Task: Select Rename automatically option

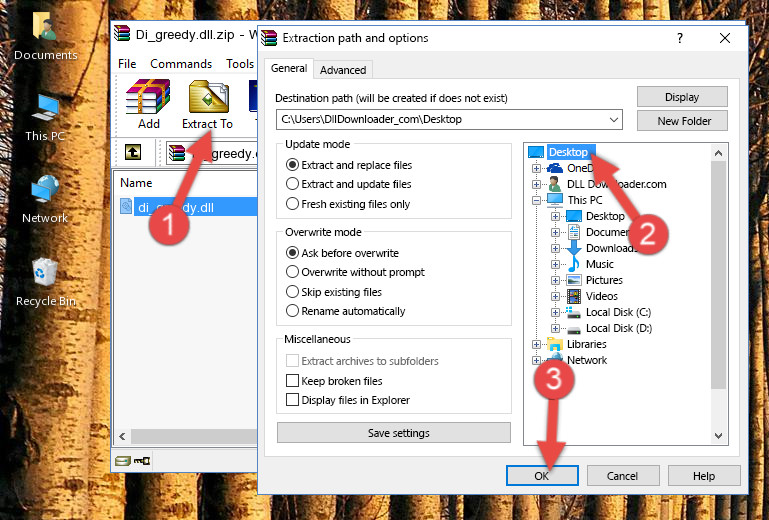Action: pyautogui.click(x=292, y=311)
